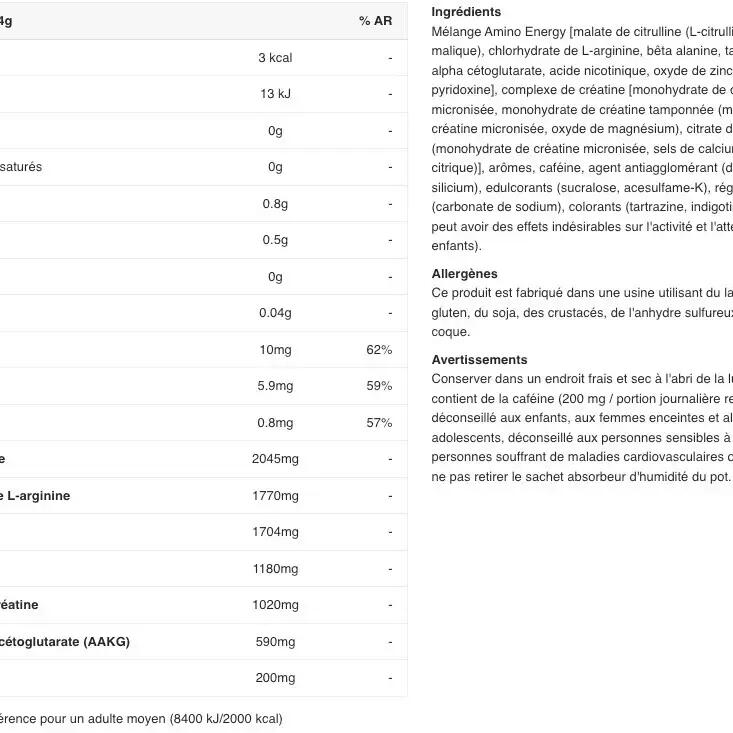Viewport: 733px width, 733px height.
Task: Click the 2045mg amount cell
Action: coord(275,459)
